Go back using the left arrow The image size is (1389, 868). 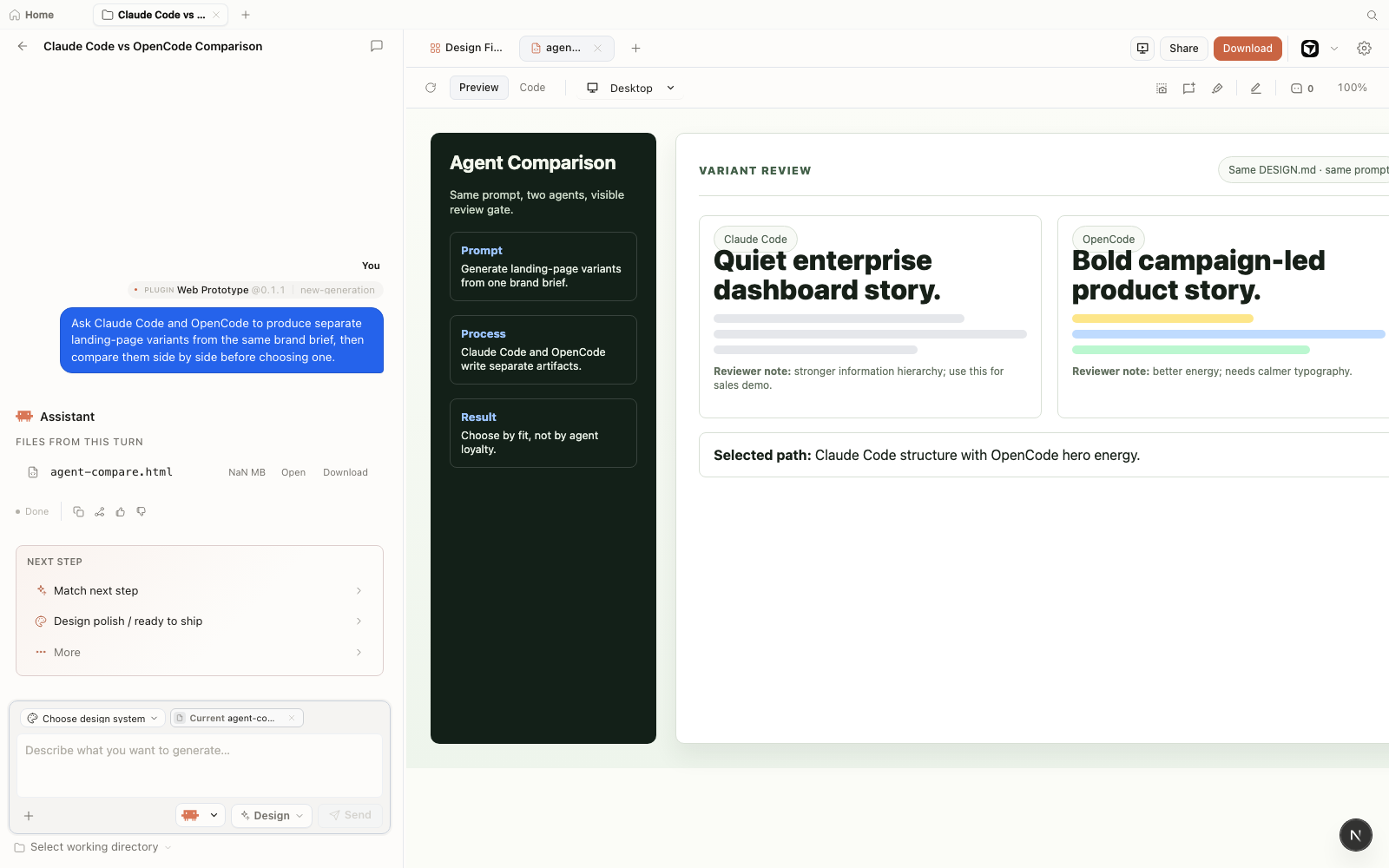click(x=23, y=46)
